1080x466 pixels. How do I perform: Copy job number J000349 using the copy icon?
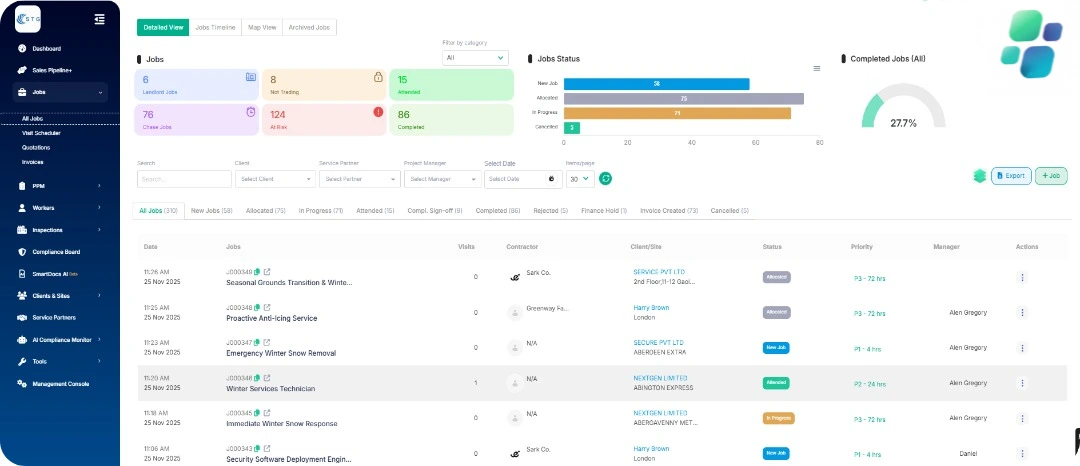pos(257,271)
